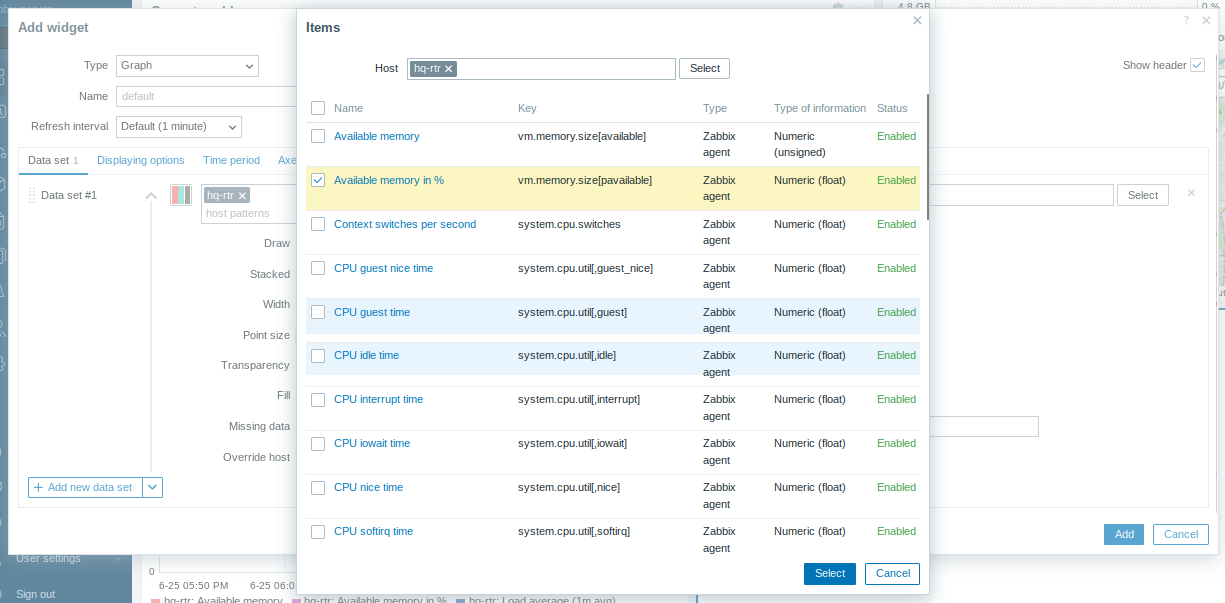Close the Add widget dialog
Image resolution: width=1225 pixels, height=603 pixels.
click(1206, 20)
